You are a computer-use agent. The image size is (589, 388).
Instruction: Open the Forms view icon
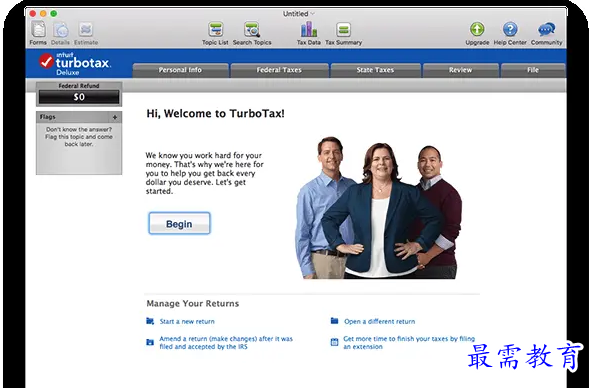(38, 29)
